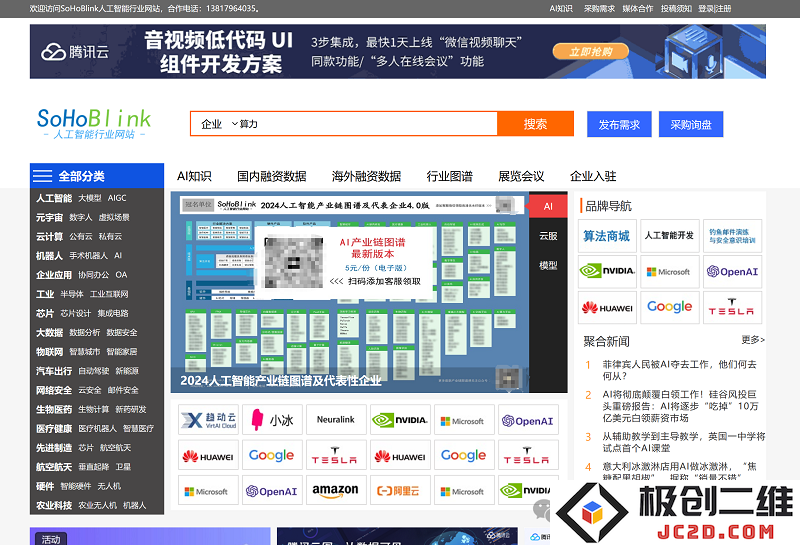
Task: Open the 汽车出行 category
Action: (x=54, y=371)
